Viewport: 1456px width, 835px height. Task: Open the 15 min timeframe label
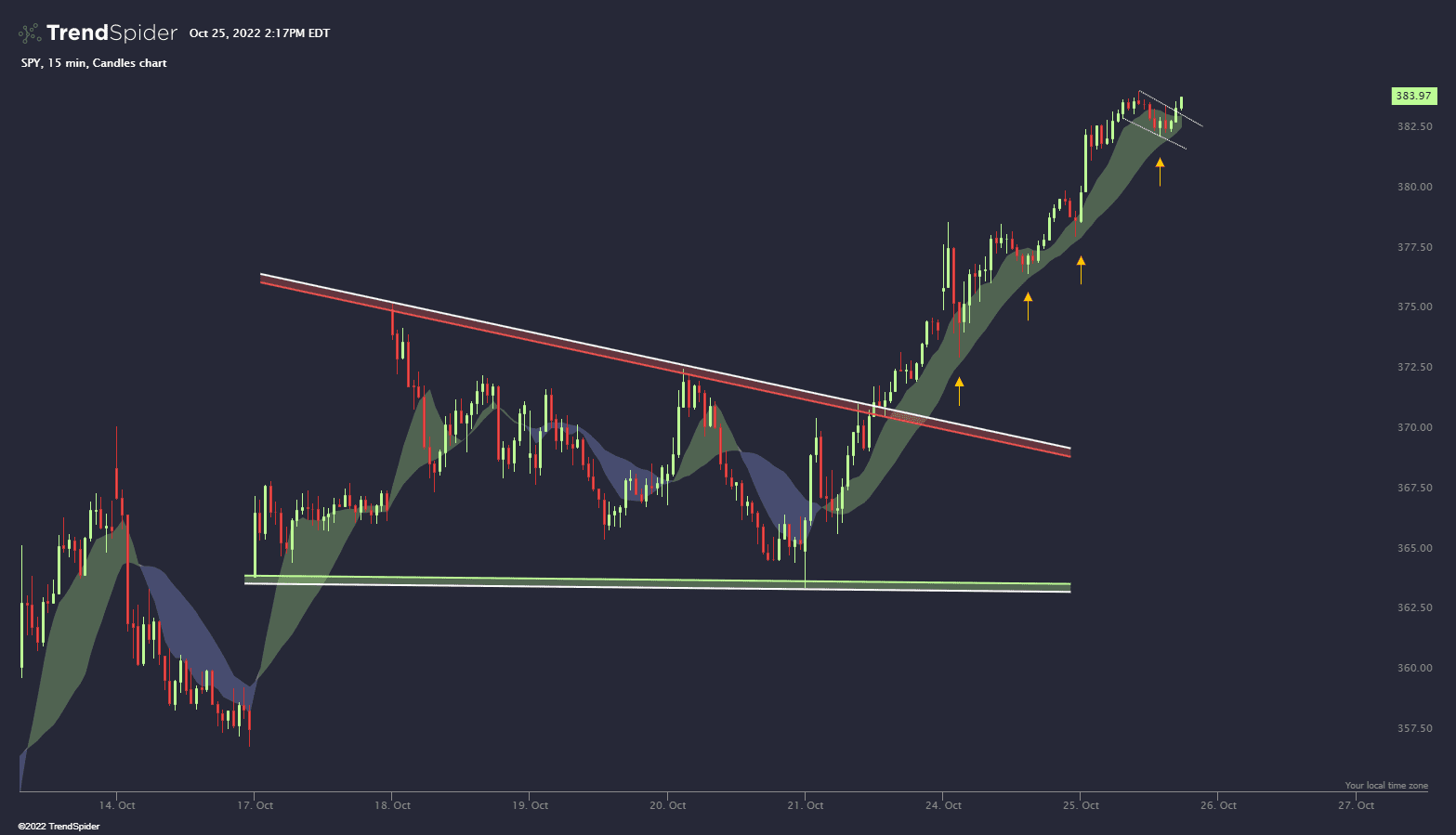69,62
